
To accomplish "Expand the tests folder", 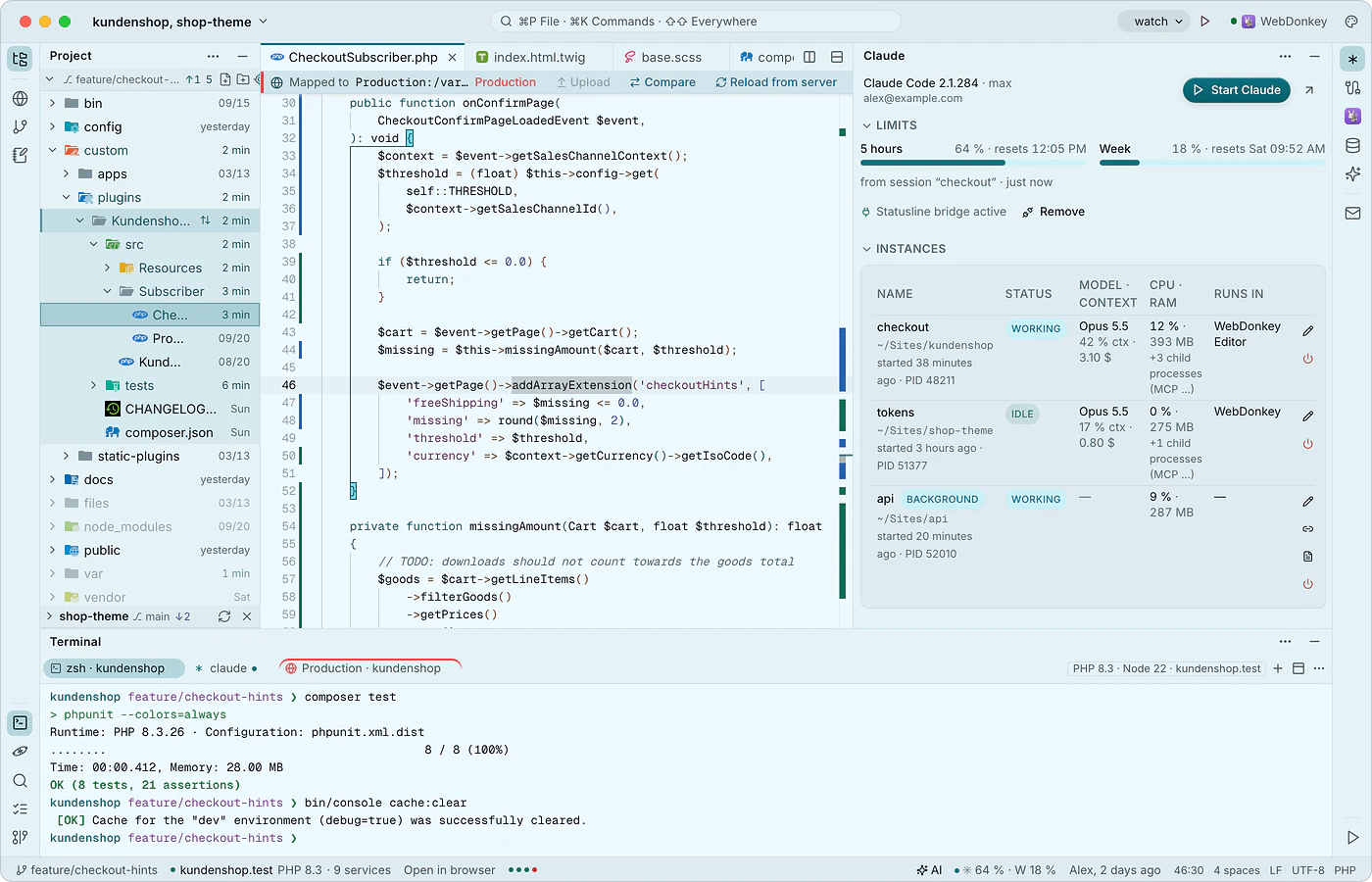I will pos(93,385).
